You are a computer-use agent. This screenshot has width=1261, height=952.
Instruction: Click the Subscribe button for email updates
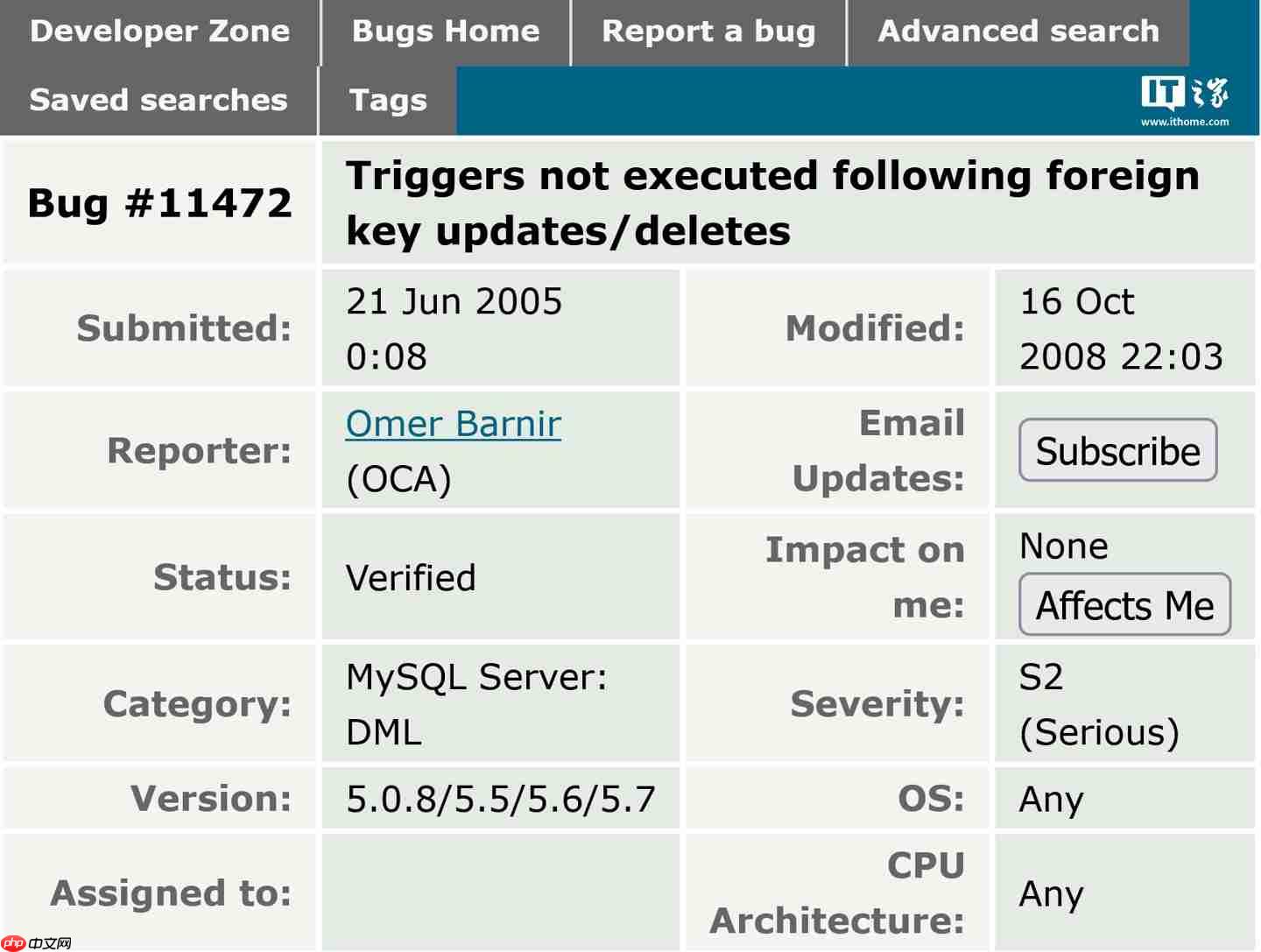[x=1117, y=451]
